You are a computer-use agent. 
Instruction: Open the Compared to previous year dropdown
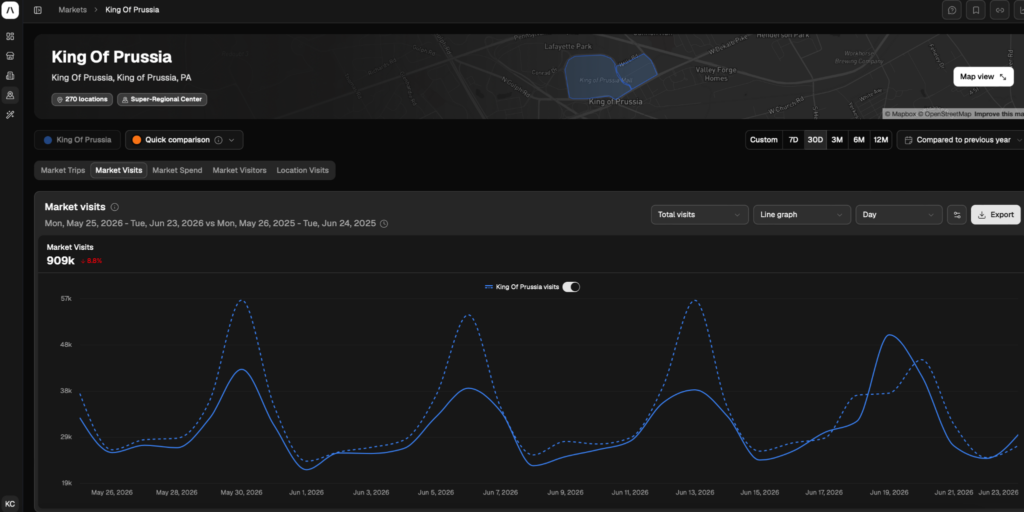pos(961,140)
